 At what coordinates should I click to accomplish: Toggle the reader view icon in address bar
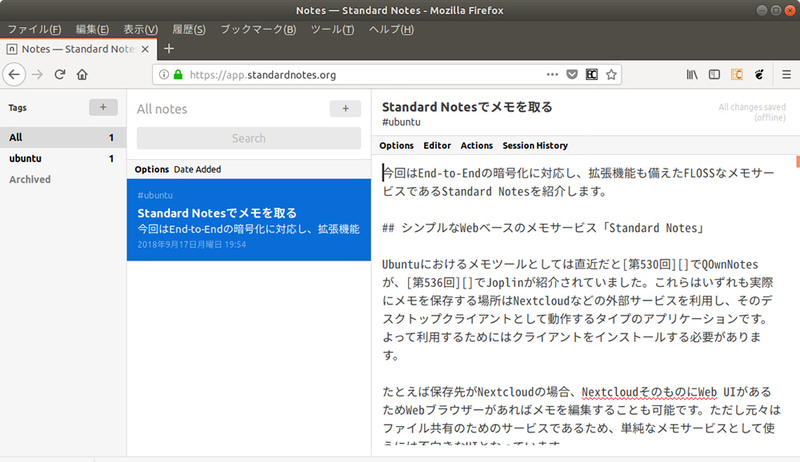coord(591,75)
